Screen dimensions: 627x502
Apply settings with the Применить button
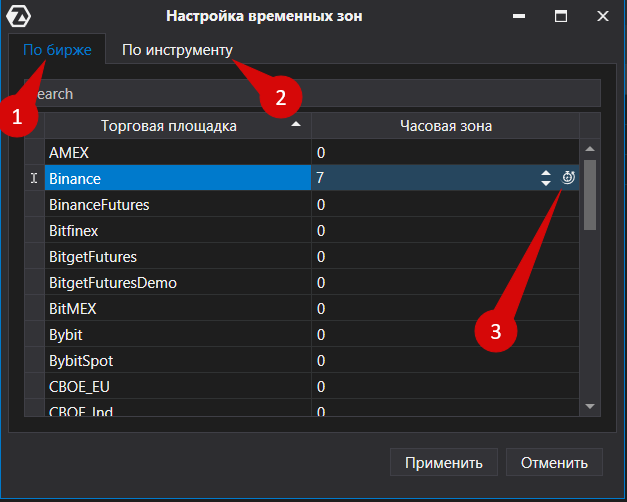click(x=443, y=462)
